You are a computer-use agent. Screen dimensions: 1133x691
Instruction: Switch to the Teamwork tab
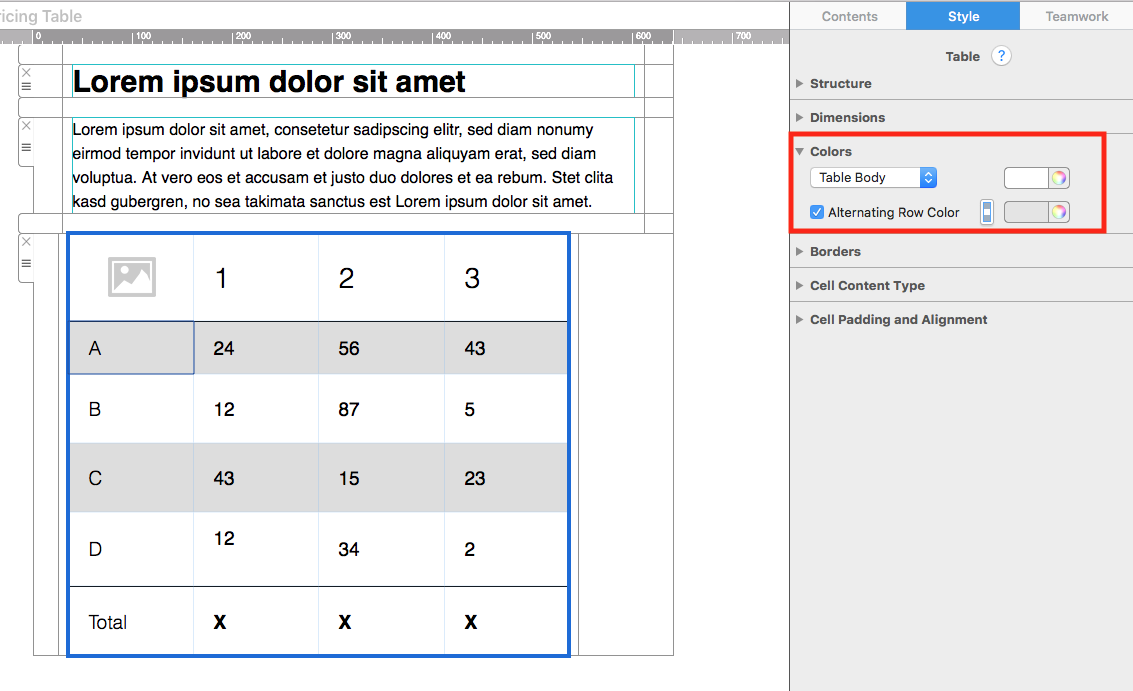pyautogui.click(x=1076, y=16)
